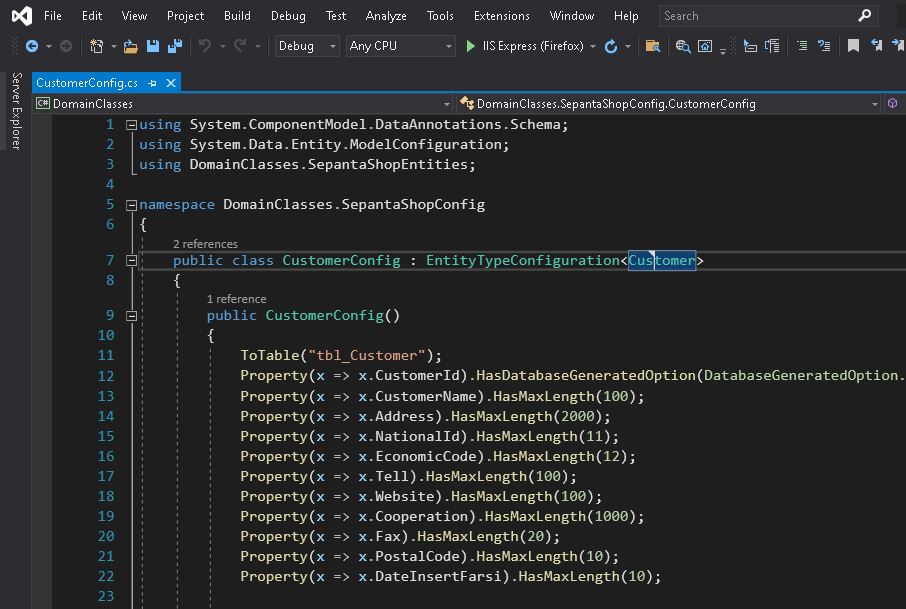Click the Save All icon
Screen dimensions: 906x609
click(x=175, y=46)
